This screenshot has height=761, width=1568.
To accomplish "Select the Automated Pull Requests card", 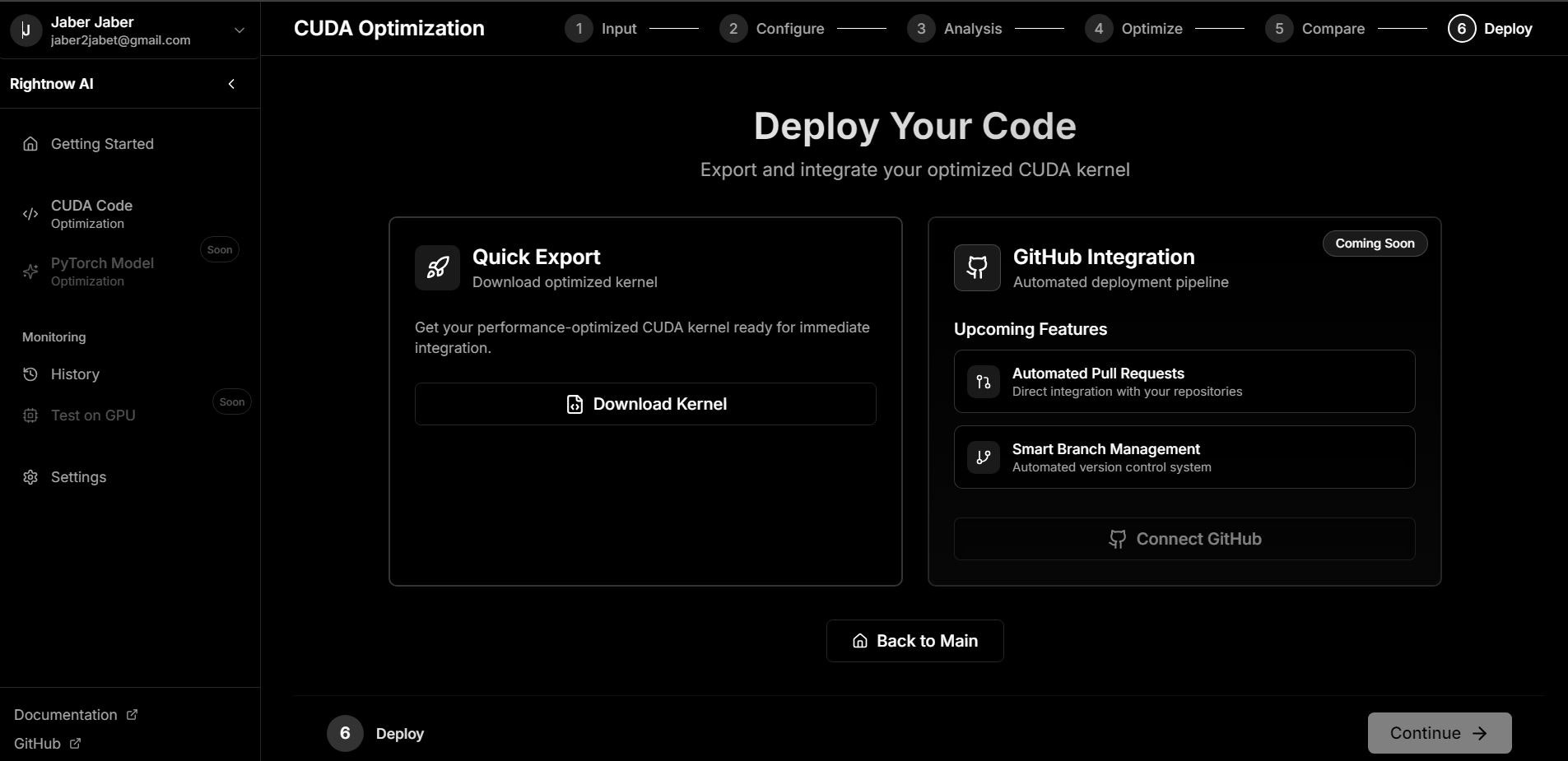I will 1184,382.
